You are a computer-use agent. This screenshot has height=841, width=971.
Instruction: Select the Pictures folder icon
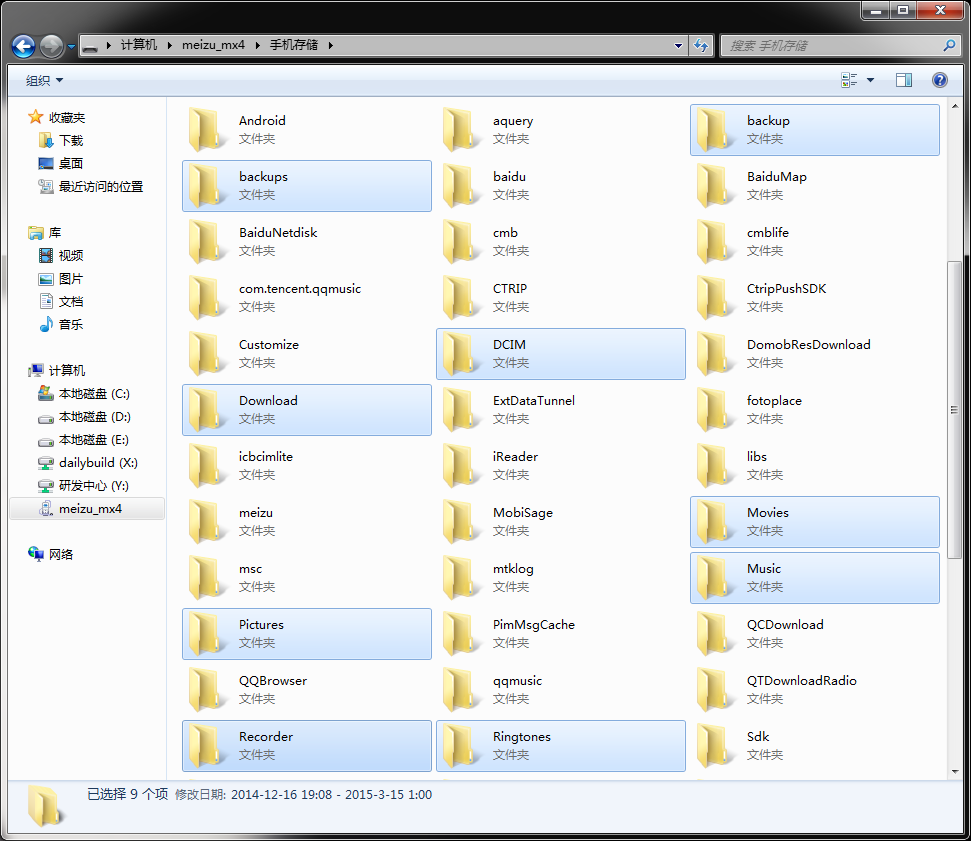click(x=205, y=634)
